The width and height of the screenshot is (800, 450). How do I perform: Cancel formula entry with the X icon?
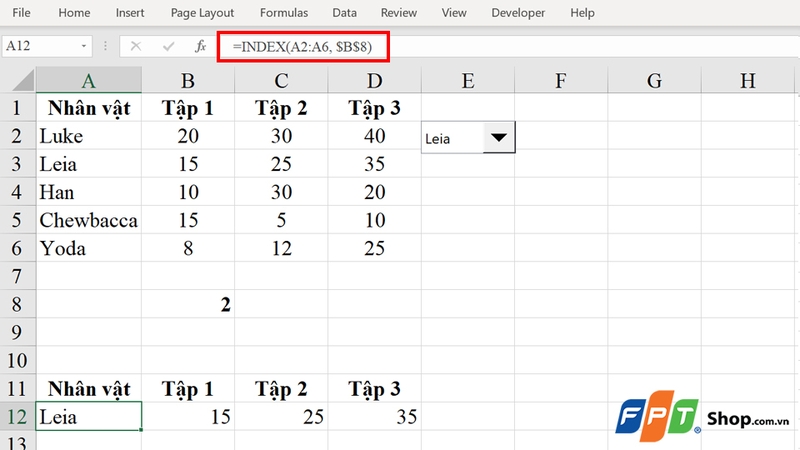pyautogui.click(x=135, y=46)
